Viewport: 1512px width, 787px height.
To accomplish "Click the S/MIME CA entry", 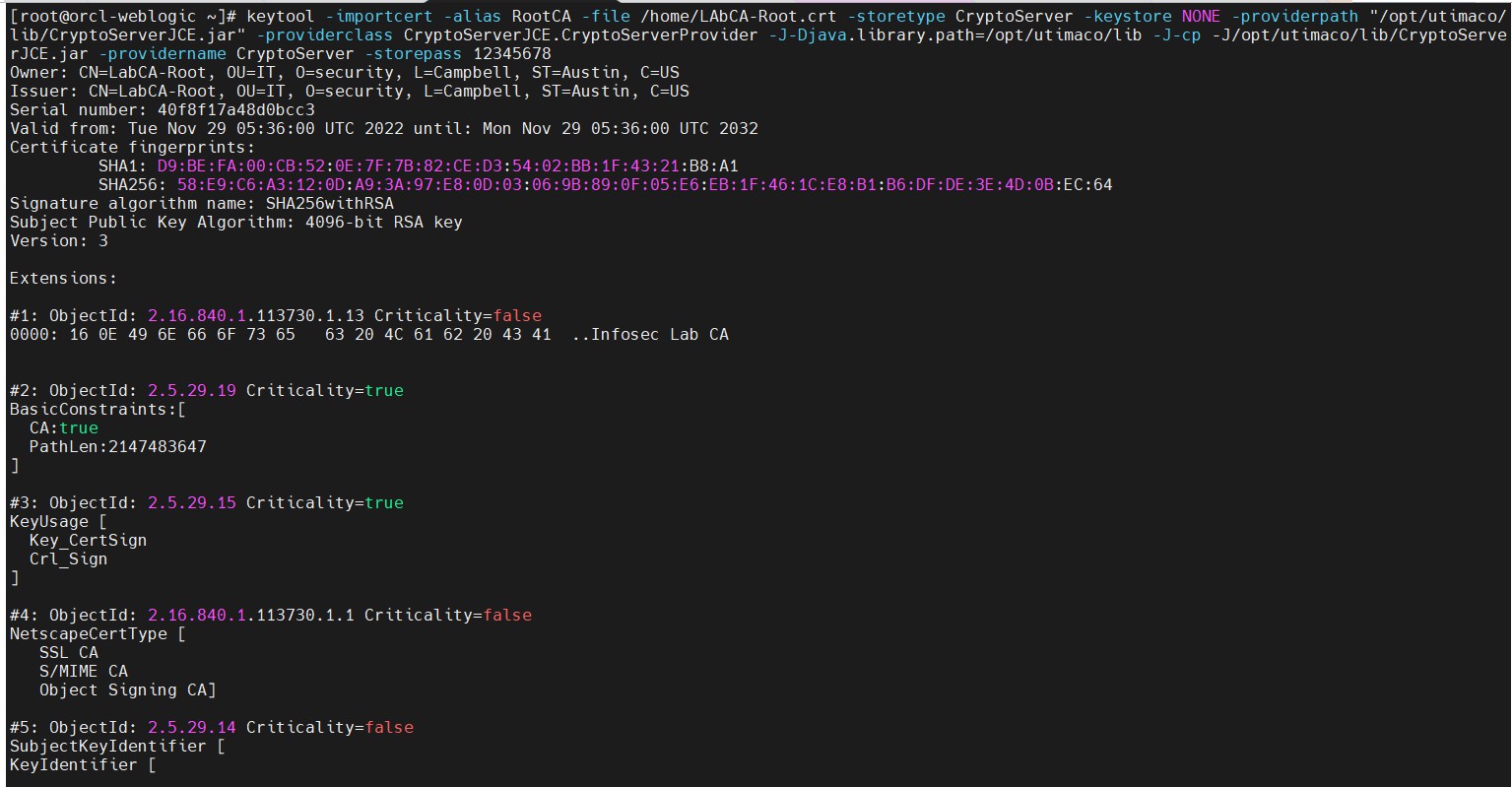I will tap(84, 672).
